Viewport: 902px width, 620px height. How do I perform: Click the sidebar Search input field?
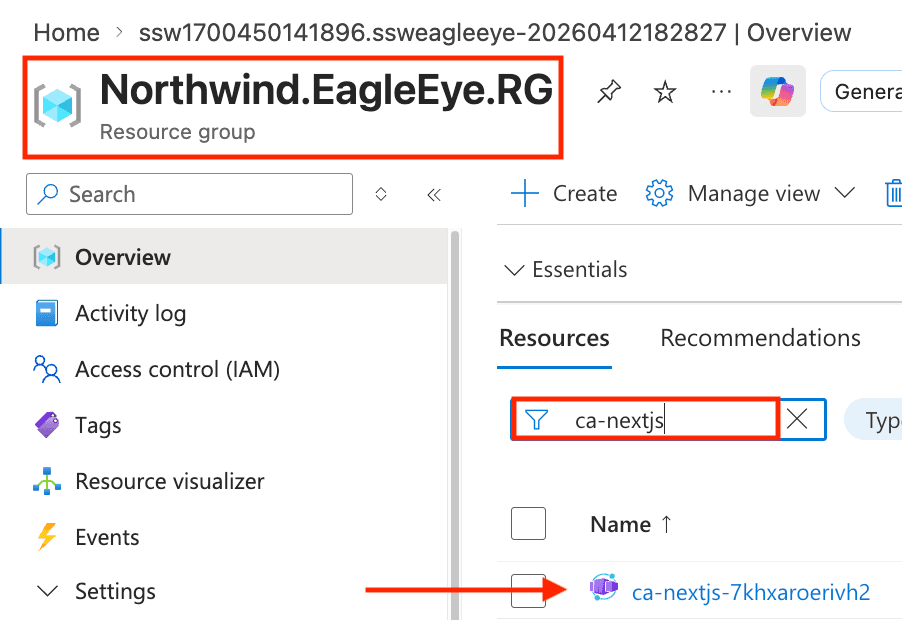click(190, 194)
